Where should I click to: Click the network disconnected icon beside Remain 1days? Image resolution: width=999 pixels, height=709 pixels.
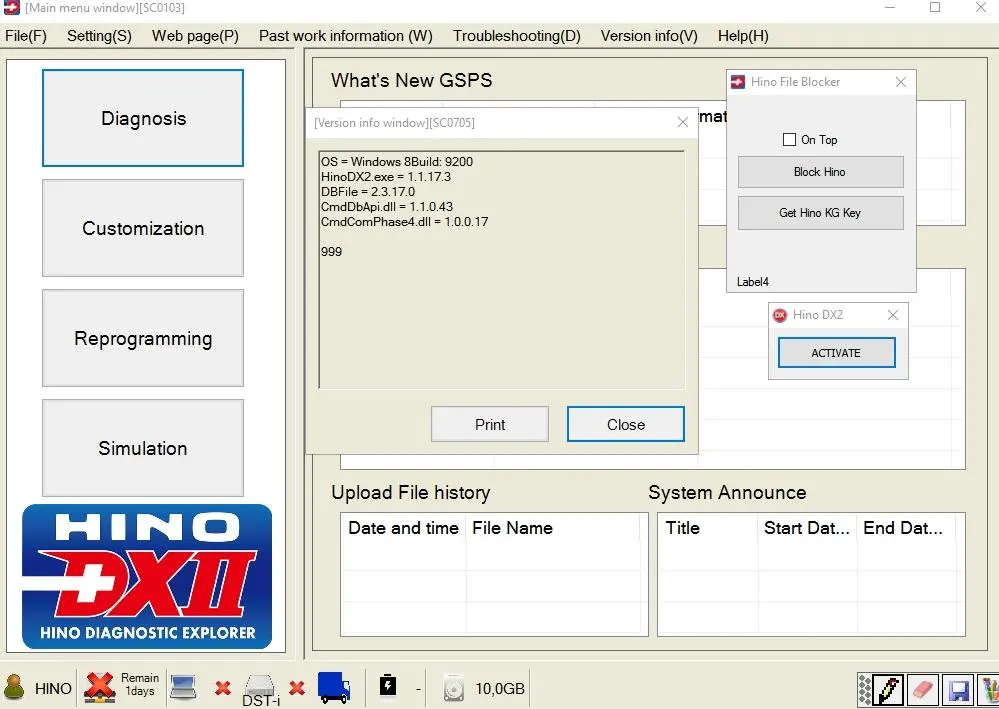pos(99,687)
